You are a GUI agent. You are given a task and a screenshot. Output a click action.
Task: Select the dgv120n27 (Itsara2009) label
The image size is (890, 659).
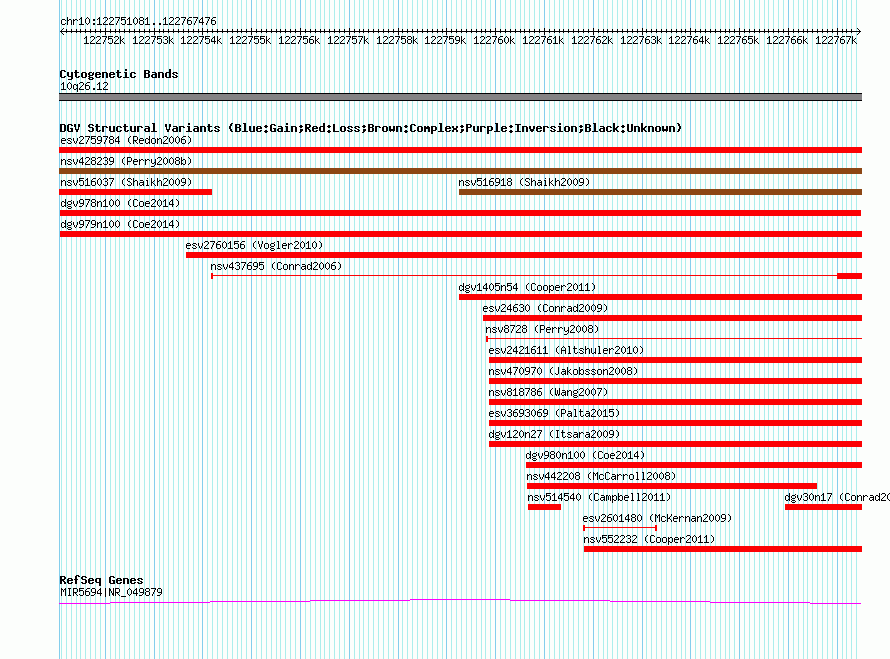point(554,434)
